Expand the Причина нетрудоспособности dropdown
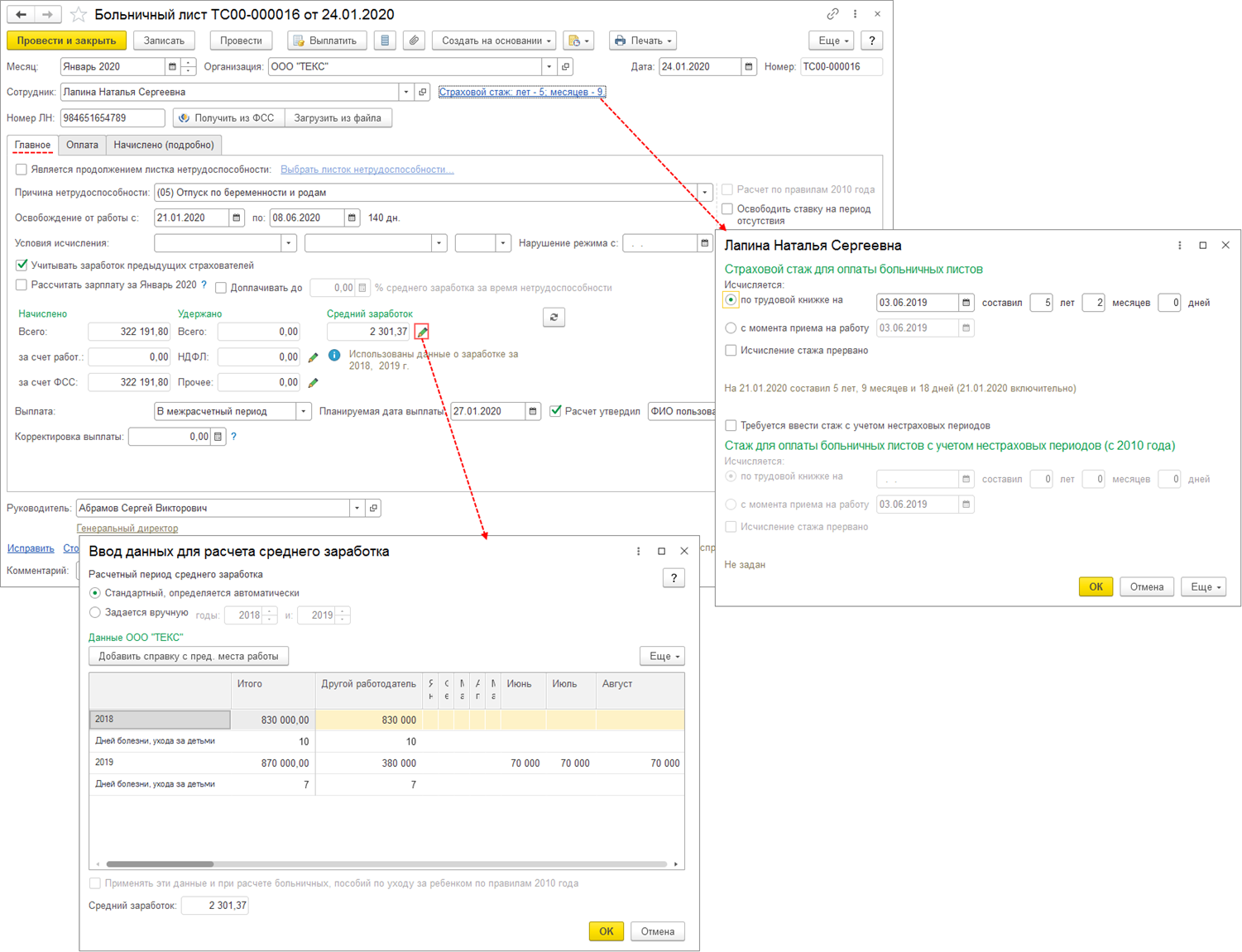Viewport: 1242px width, 952px height. pyautogui.click(x=705, y=193)
